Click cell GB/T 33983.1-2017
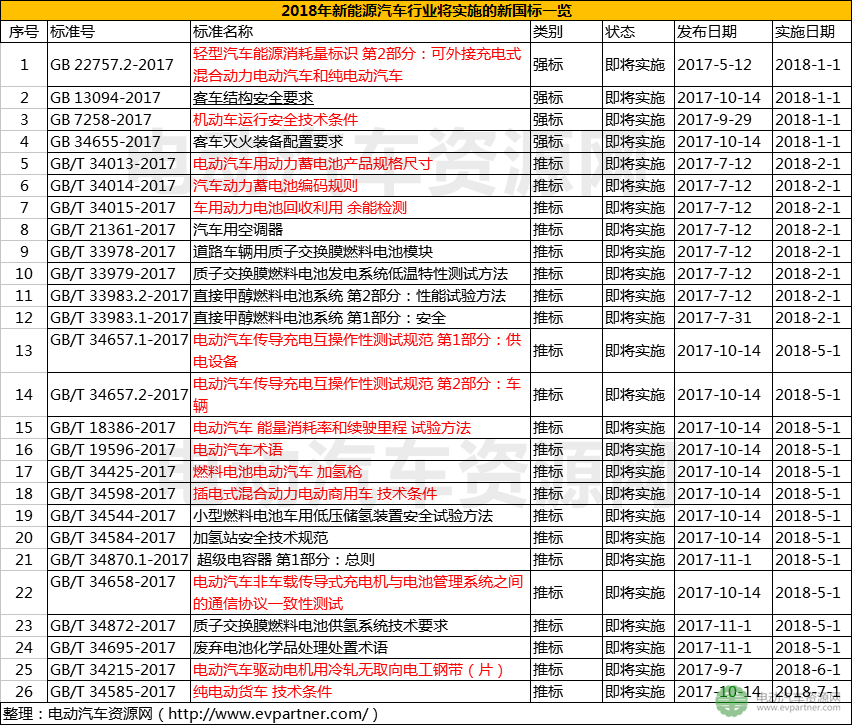 (x=119, y=318)
